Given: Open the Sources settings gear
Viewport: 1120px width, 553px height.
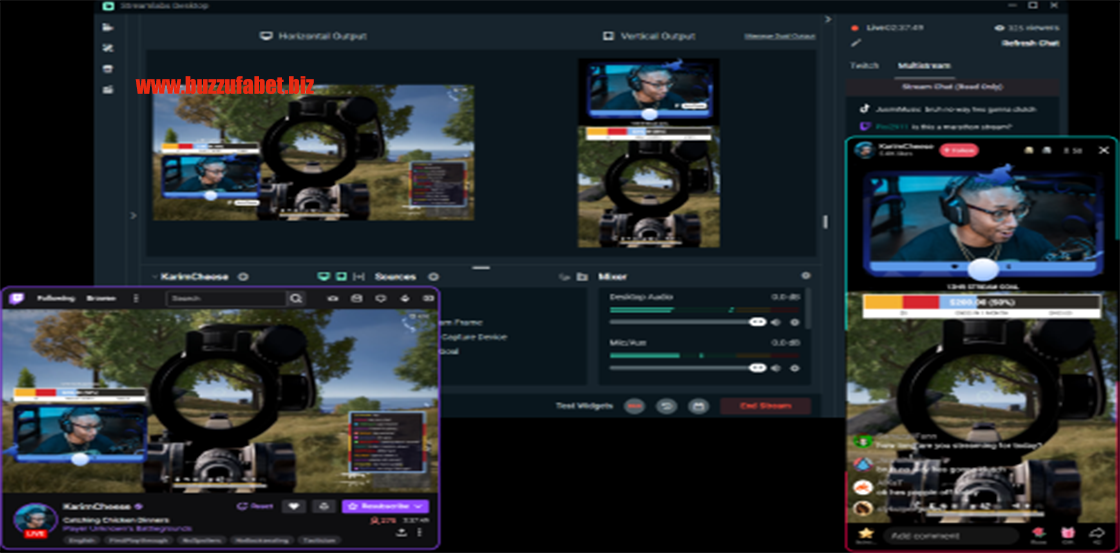Looking at the screenshot, I should click(433, 276).
